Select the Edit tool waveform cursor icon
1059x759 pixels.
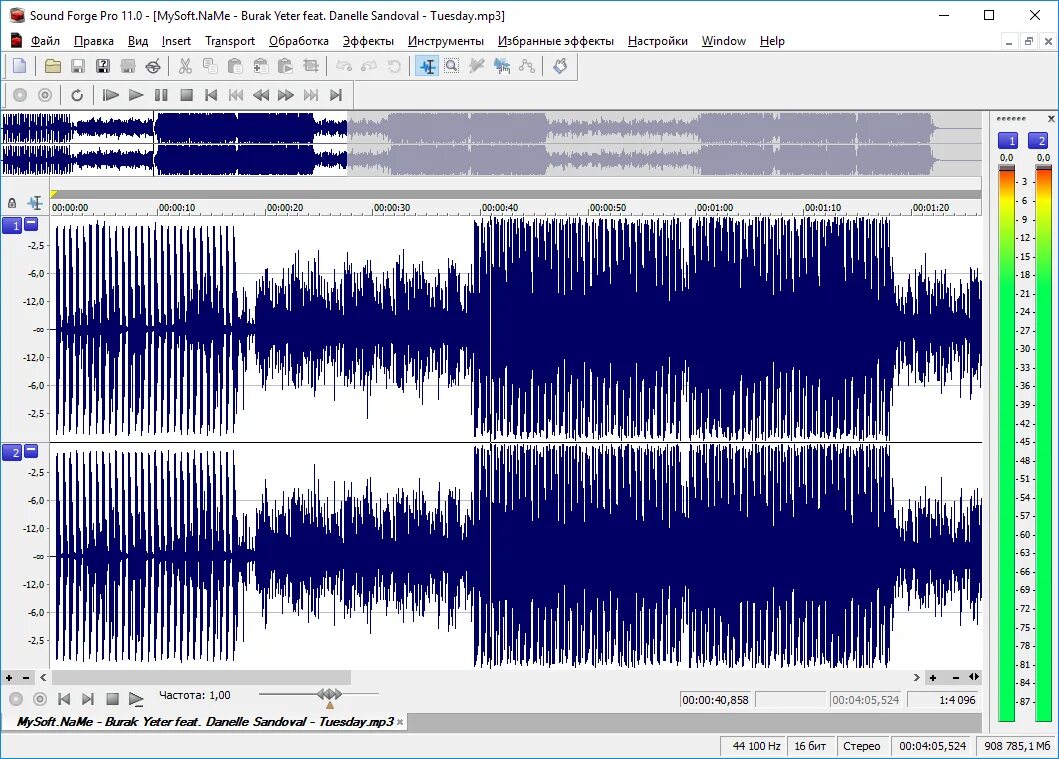point(427,66)
